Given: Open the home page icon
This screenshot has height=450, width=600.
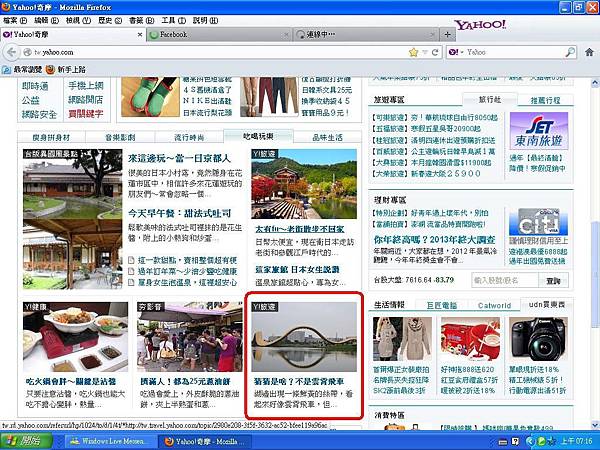Looking at the screenshot, I should [x=589, y=52].
